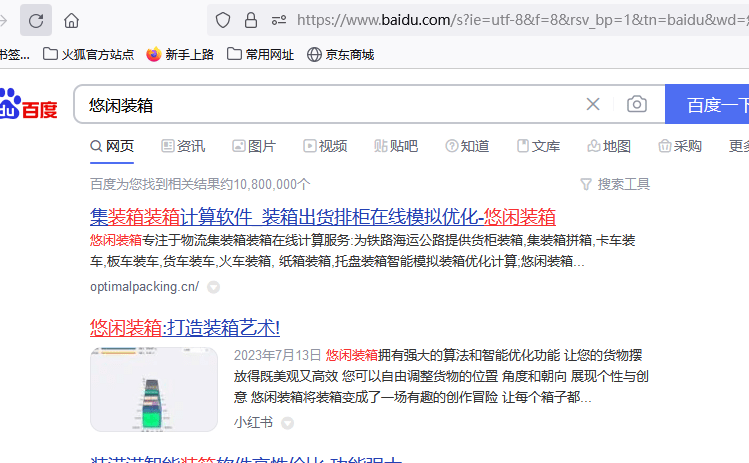
Task: Go to the Firefox home page
Action: 72,21
